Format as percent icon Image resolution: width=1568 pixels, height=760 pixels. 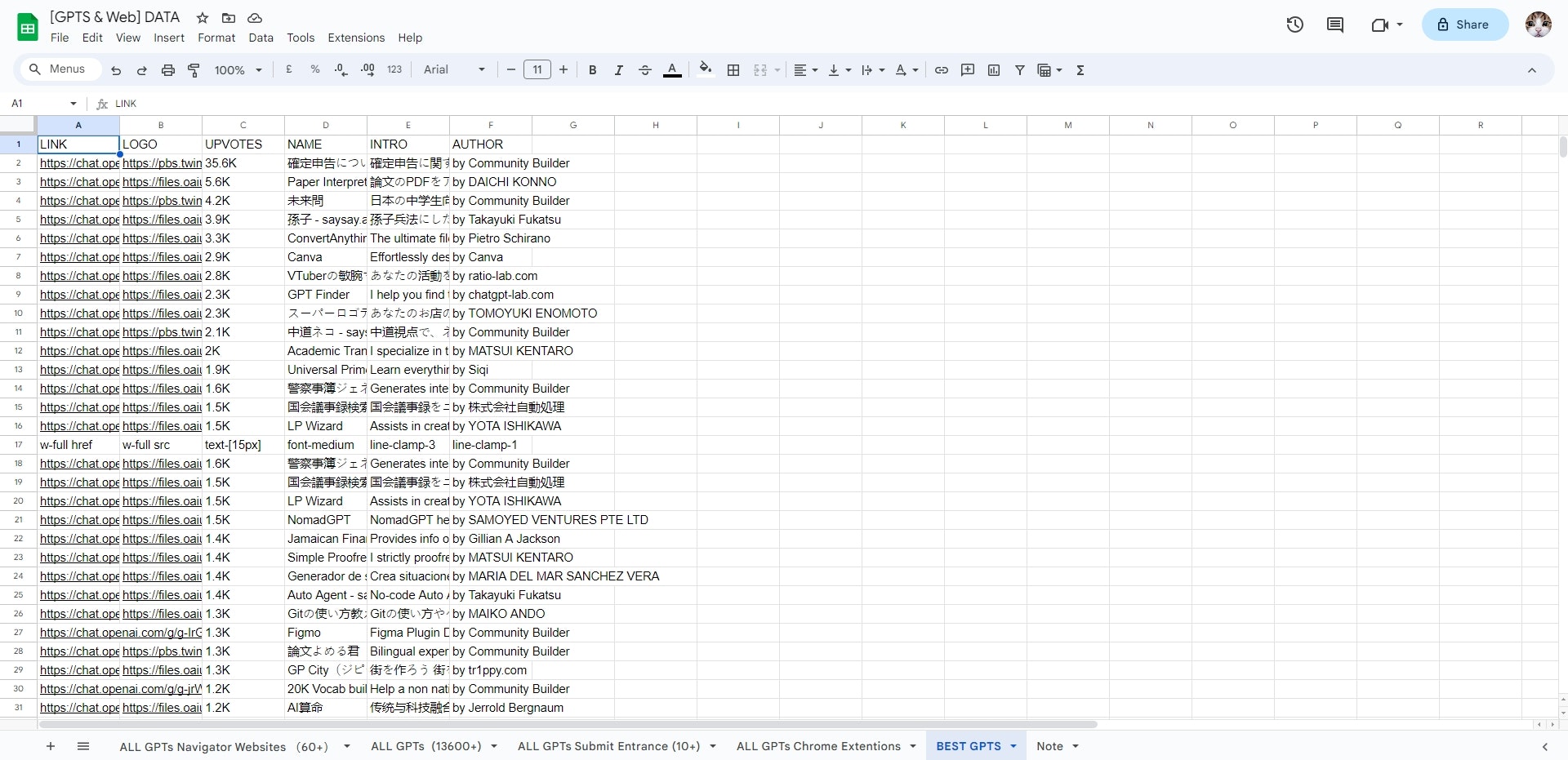click(315, 70)
